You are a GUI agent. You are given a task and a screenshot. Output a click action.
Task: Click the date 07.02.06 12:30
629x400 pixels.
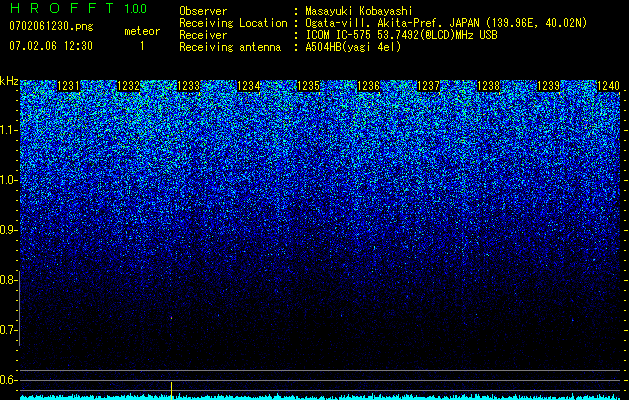coord(51,46)
